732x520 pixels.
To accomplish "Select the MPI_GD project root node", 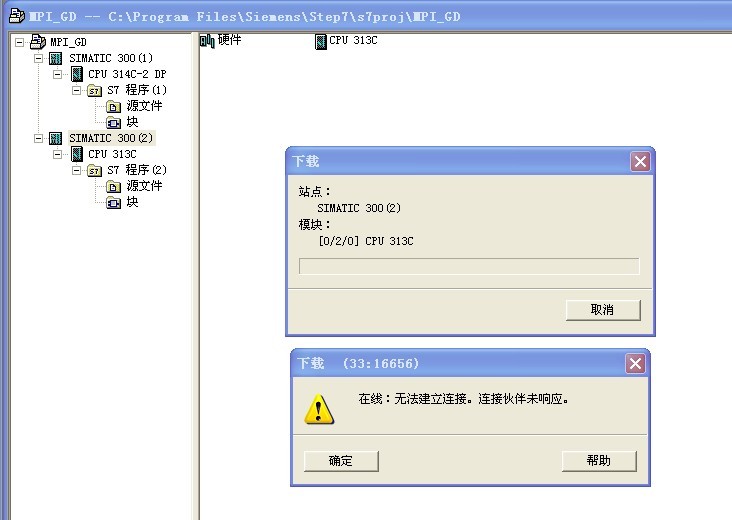I will [x=67, y=42].
